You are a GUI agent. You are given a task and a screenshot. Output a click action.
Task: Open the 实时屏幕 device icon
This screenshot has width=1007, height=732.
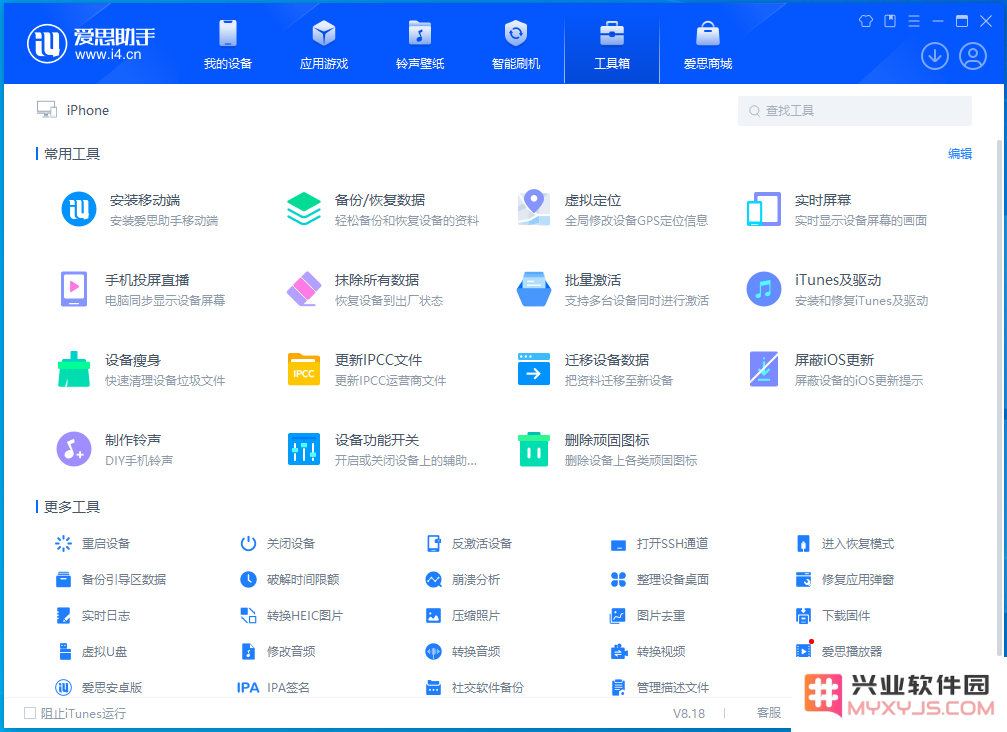click(764, 209)
